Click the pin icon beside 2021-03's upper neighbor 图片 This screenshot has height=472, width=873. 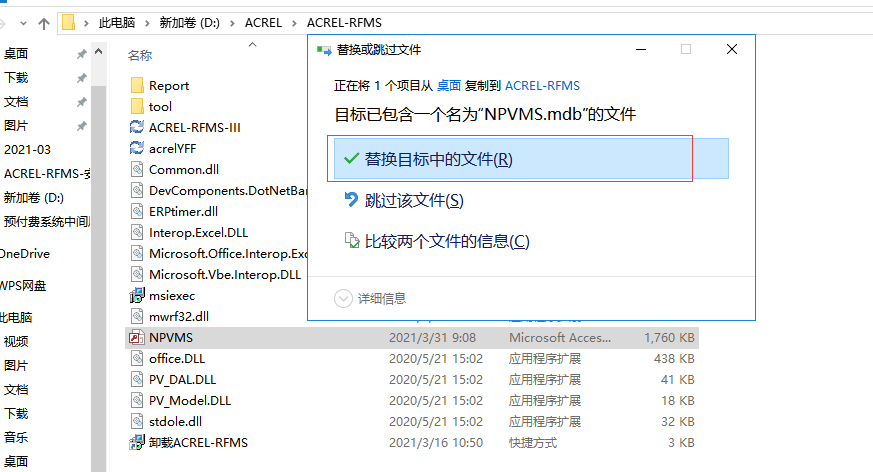[x=81, y=125]
